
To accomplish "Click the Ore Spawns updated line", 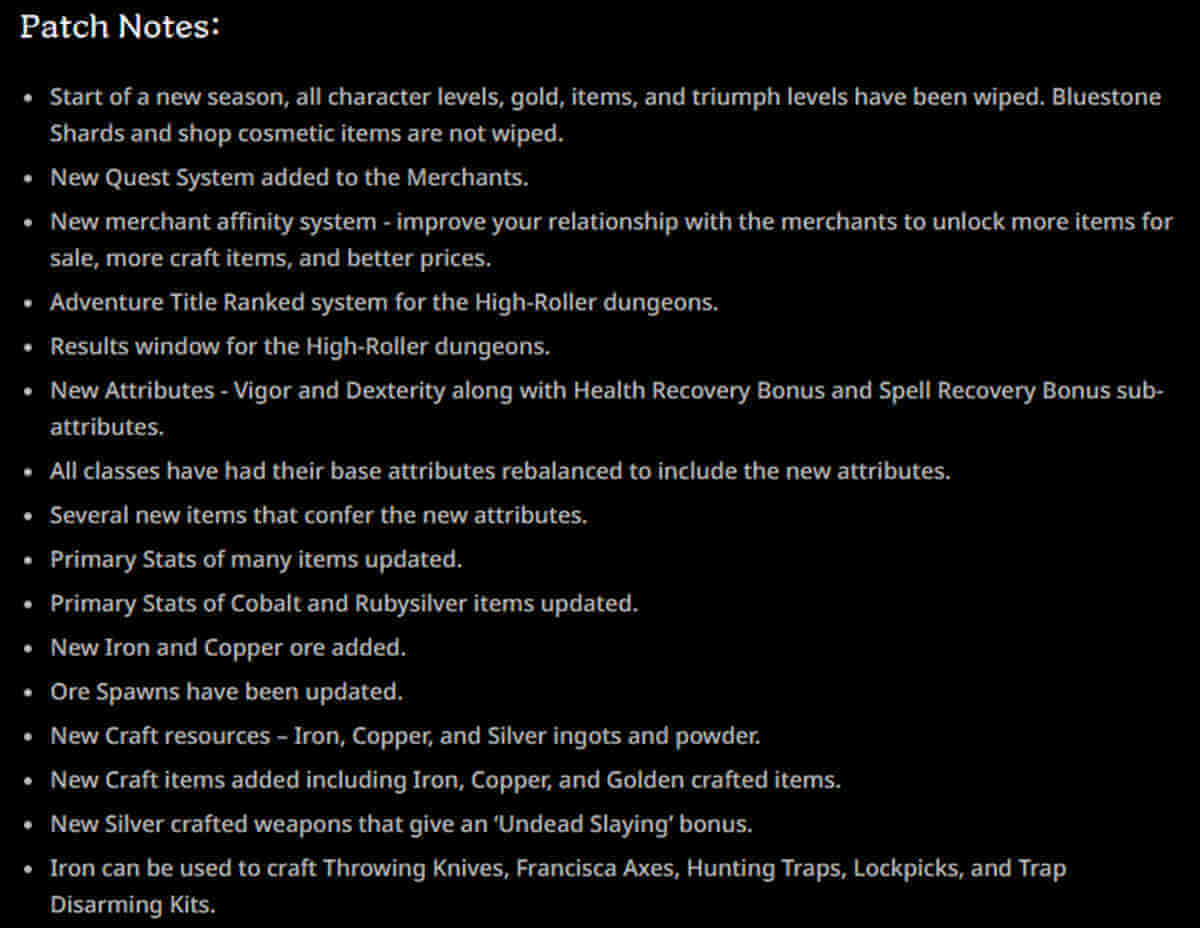I will coord(226,691).
